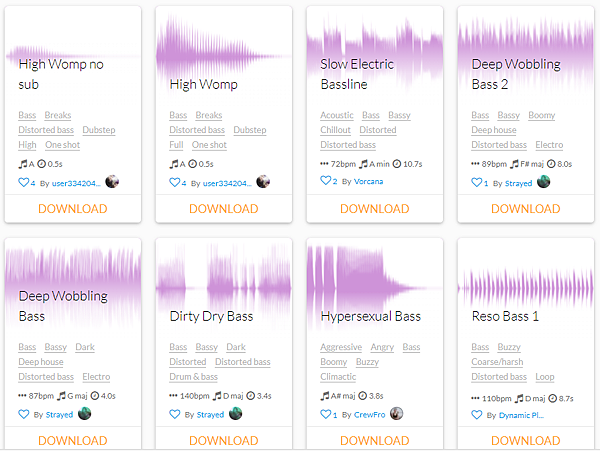600x451 pixels.
Task: Favorite the Hypersexual Bass sample
Action: click(326, 414)
